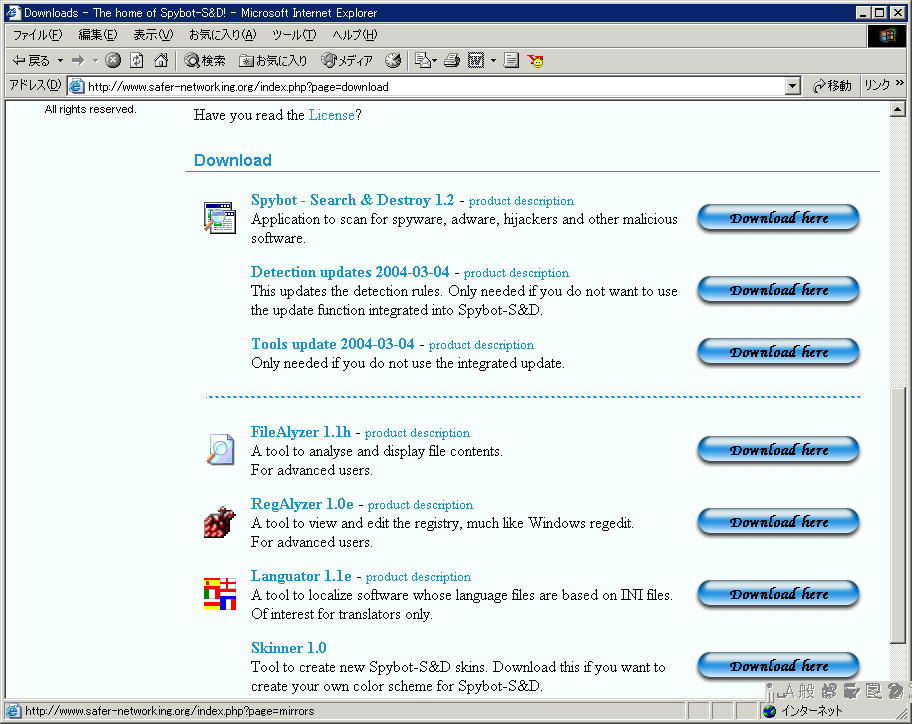Click the Discuss notepad toolbar icon
This screenshot has width=912, height=724.
(511, 60)
